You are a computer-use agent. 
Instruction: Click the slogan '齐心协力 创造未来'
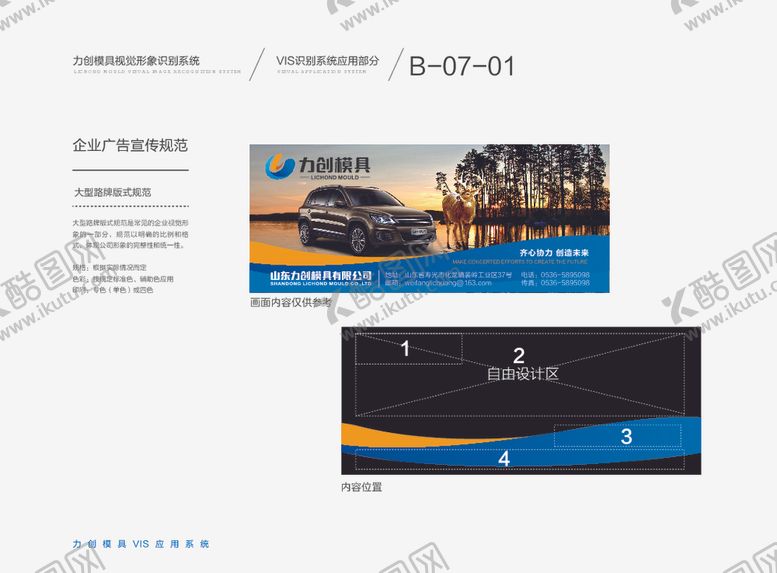coord(554,253)
